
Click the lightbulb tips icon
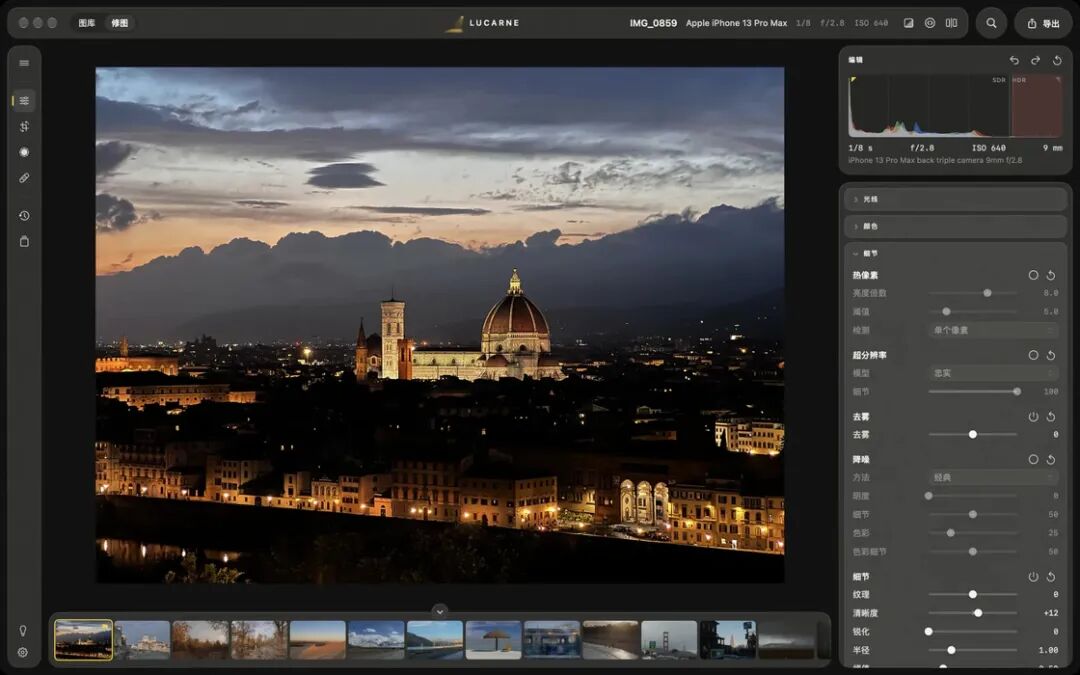coord(23,630)
